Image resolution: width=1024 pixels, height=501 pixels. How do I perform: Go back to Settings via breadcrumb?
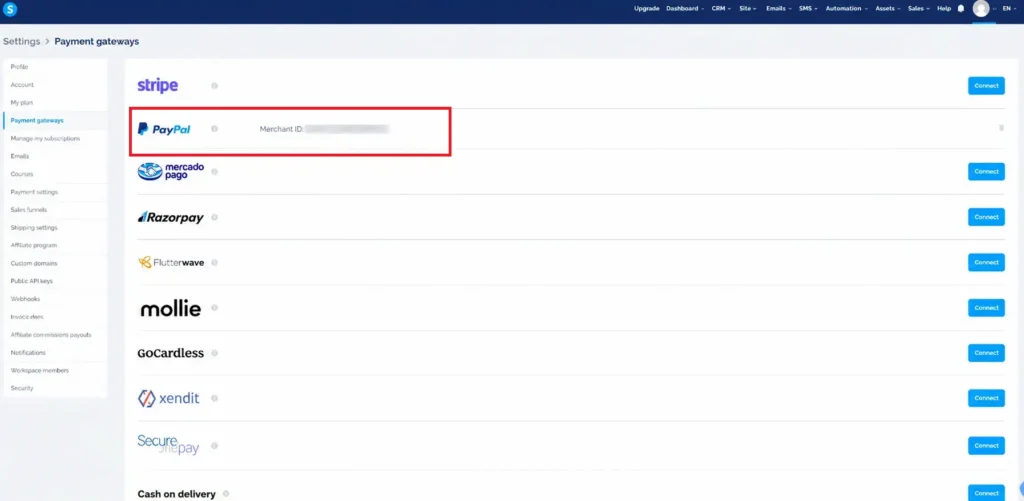pyautogui.click(x=22, y=41)
